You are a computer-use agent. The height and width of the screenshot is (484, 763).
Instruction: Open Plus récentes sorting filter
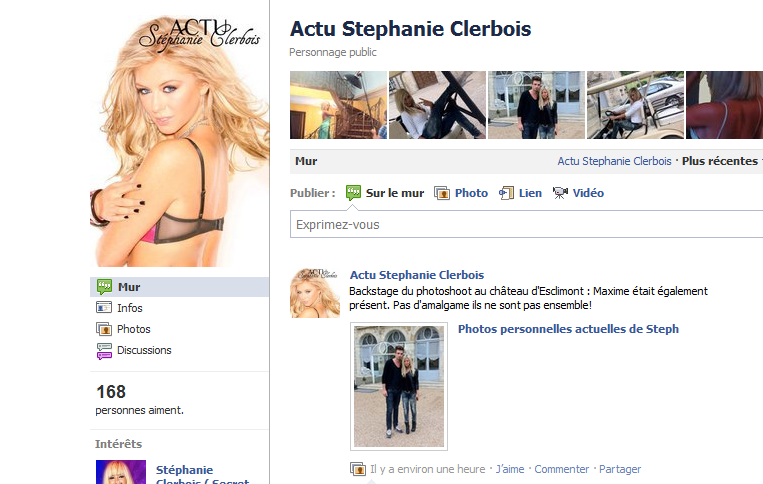(720, 161)
